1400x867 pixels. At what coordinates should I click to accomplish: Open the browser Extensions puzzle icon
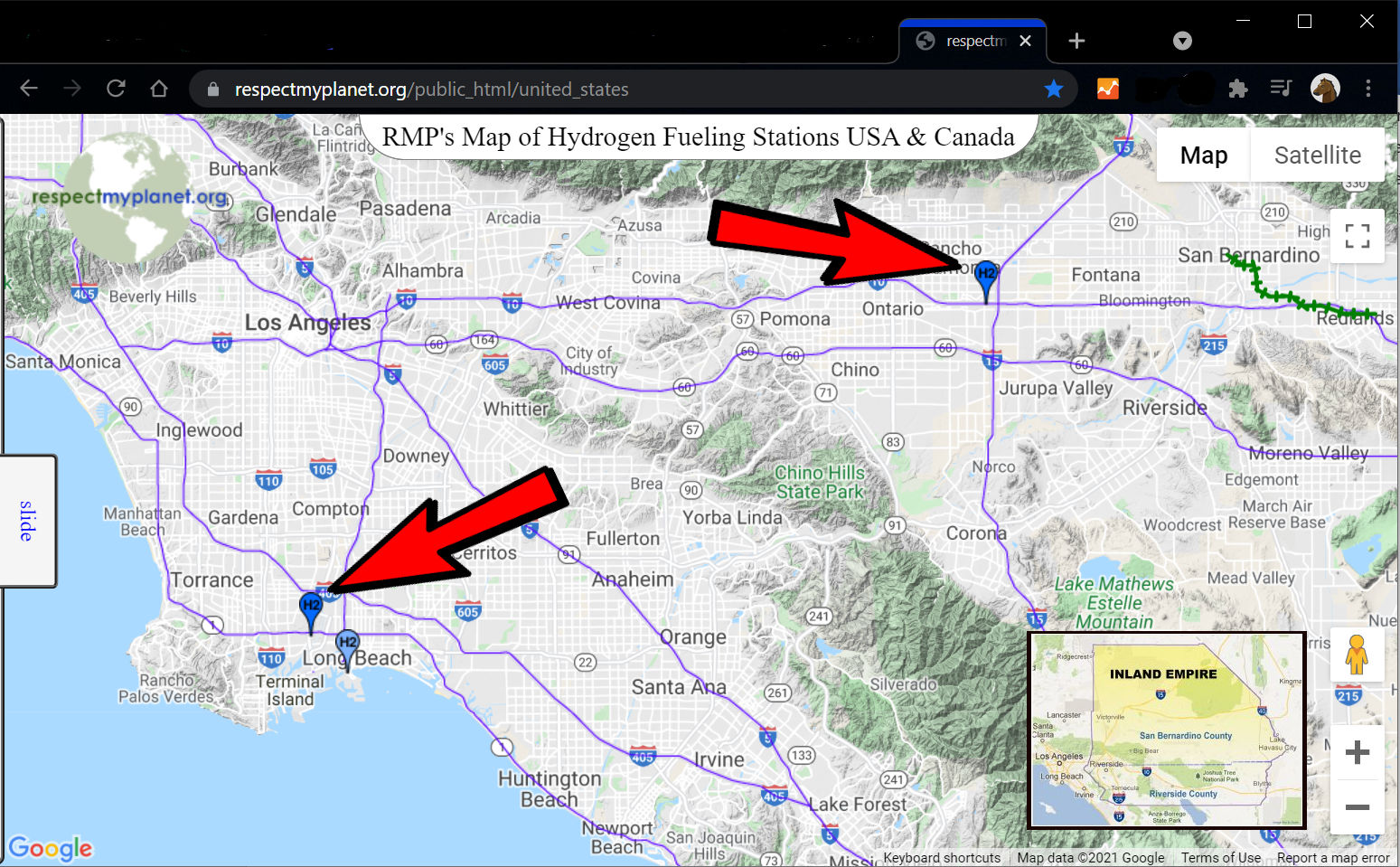coord(1237,89)
